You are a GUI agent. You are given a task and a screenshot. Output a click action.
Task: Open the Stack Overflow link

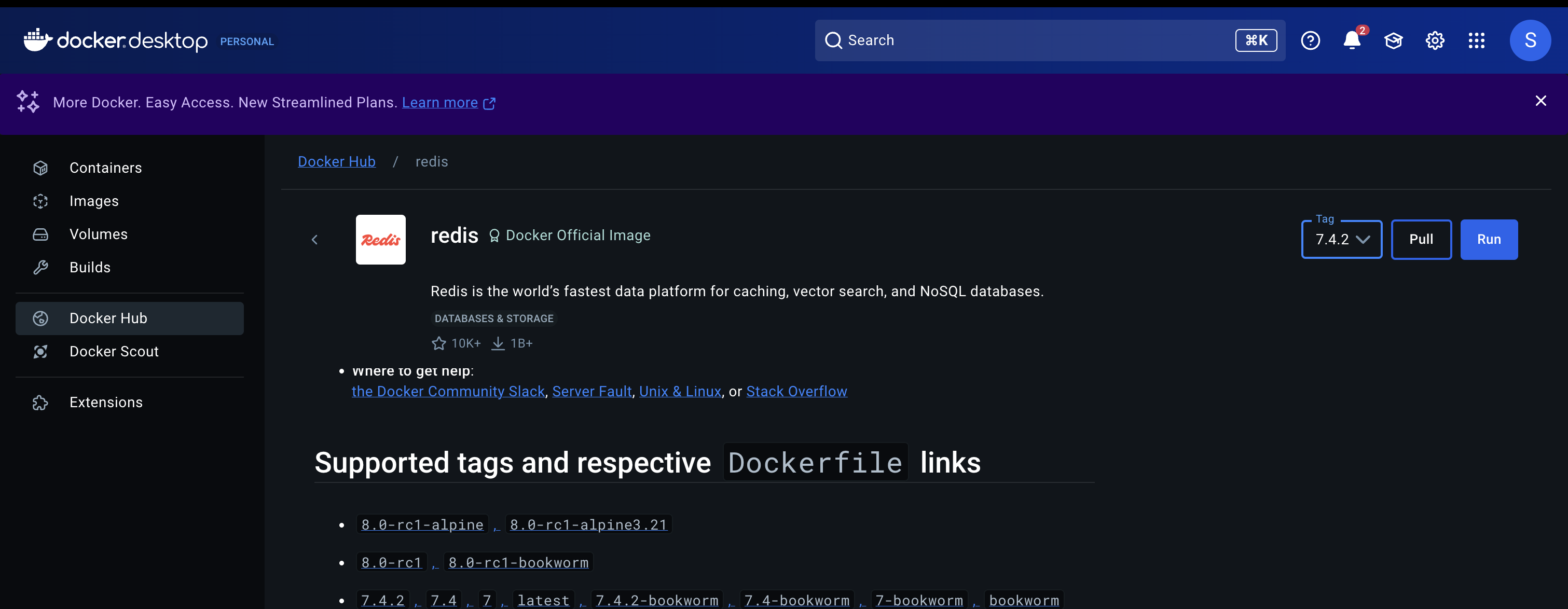796,392
